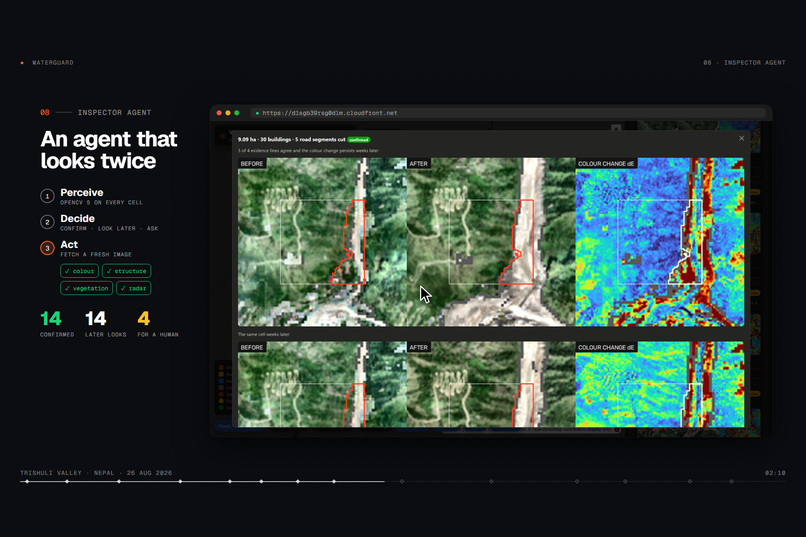806x537 pixels.
Task: Toggle the checked 'structure' evidence chip
Action: 126,271
